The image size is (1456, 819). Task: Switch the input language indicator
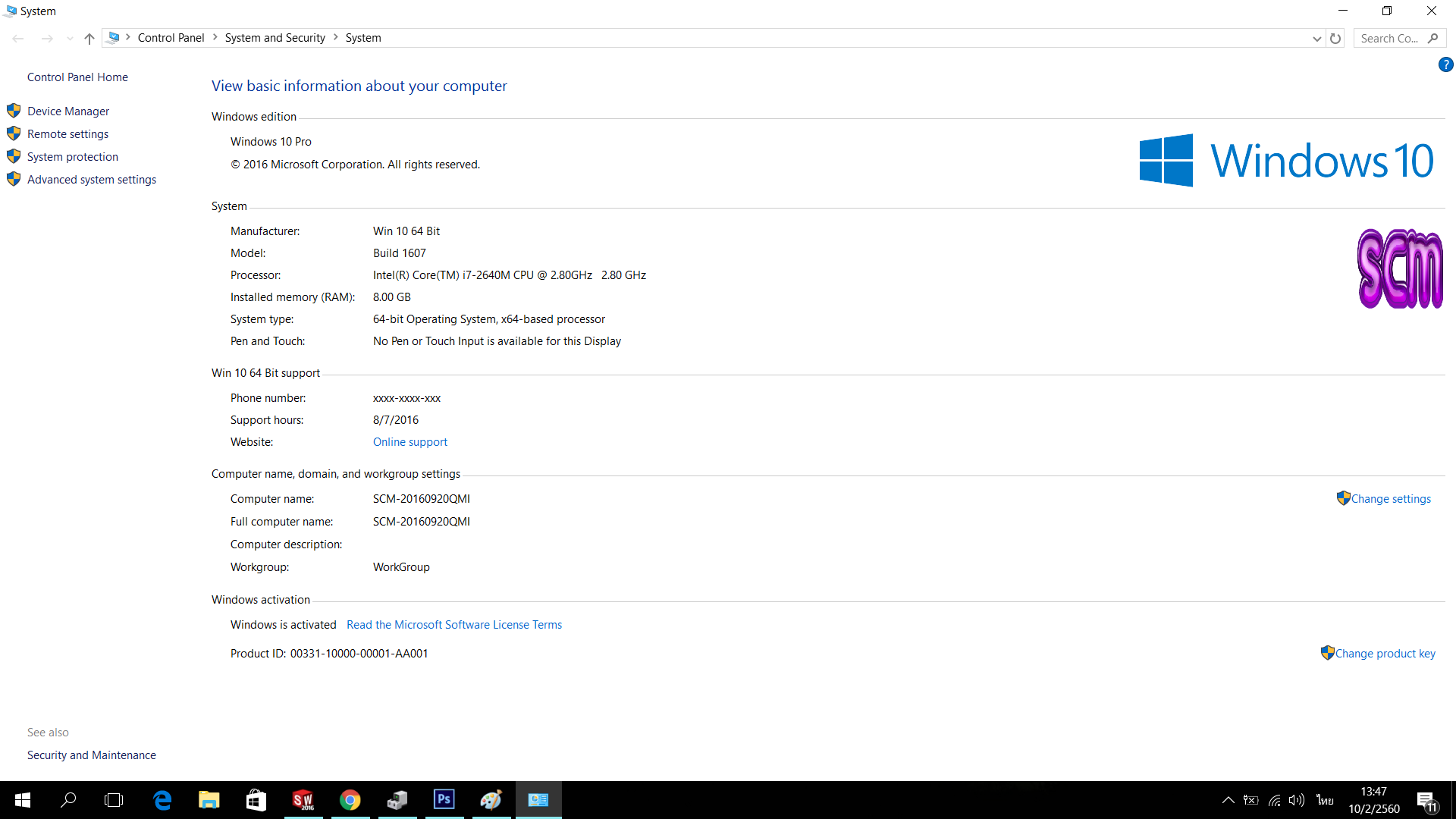coord(1325,800)
